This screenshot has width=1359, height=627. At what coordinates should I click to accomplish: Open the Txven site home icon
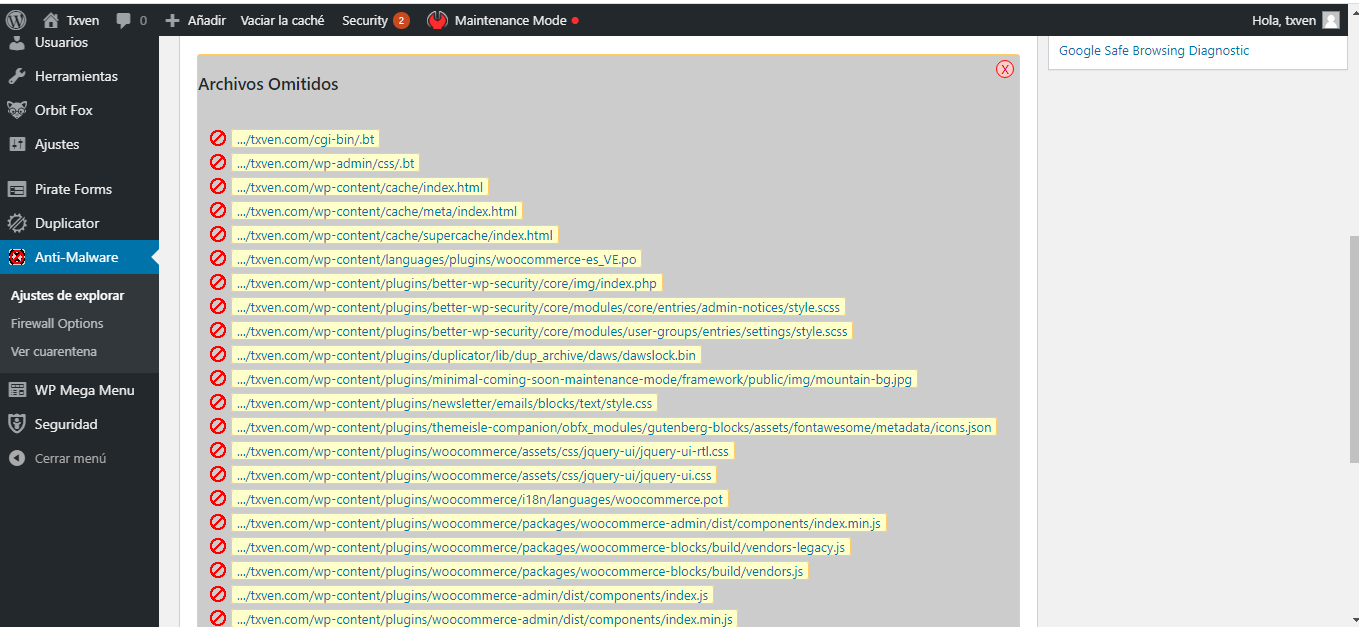(x=51, y=20)
